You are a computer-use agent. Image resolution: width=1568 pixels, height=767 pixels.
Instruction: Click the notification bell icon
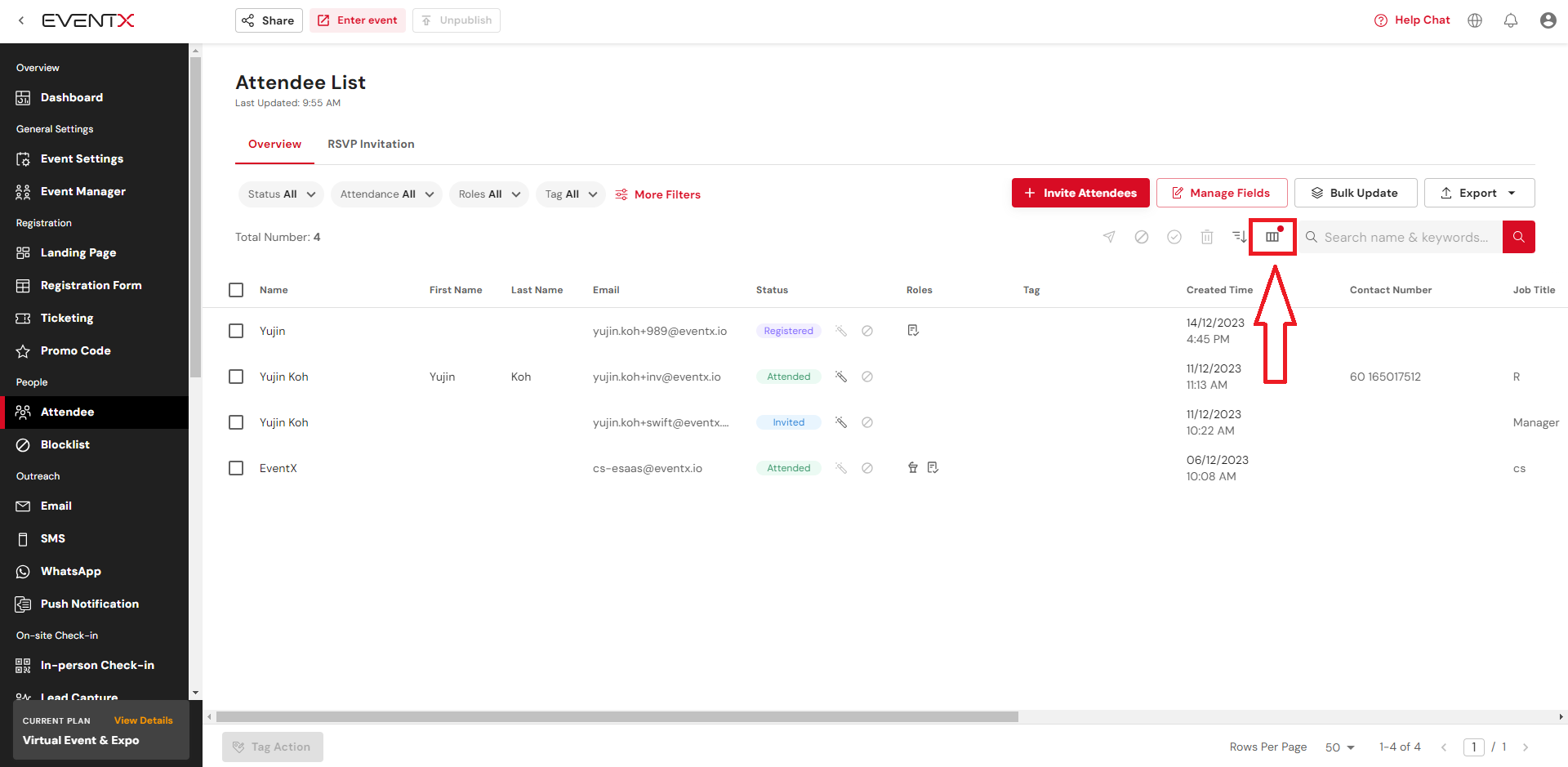pos(1511,20)
